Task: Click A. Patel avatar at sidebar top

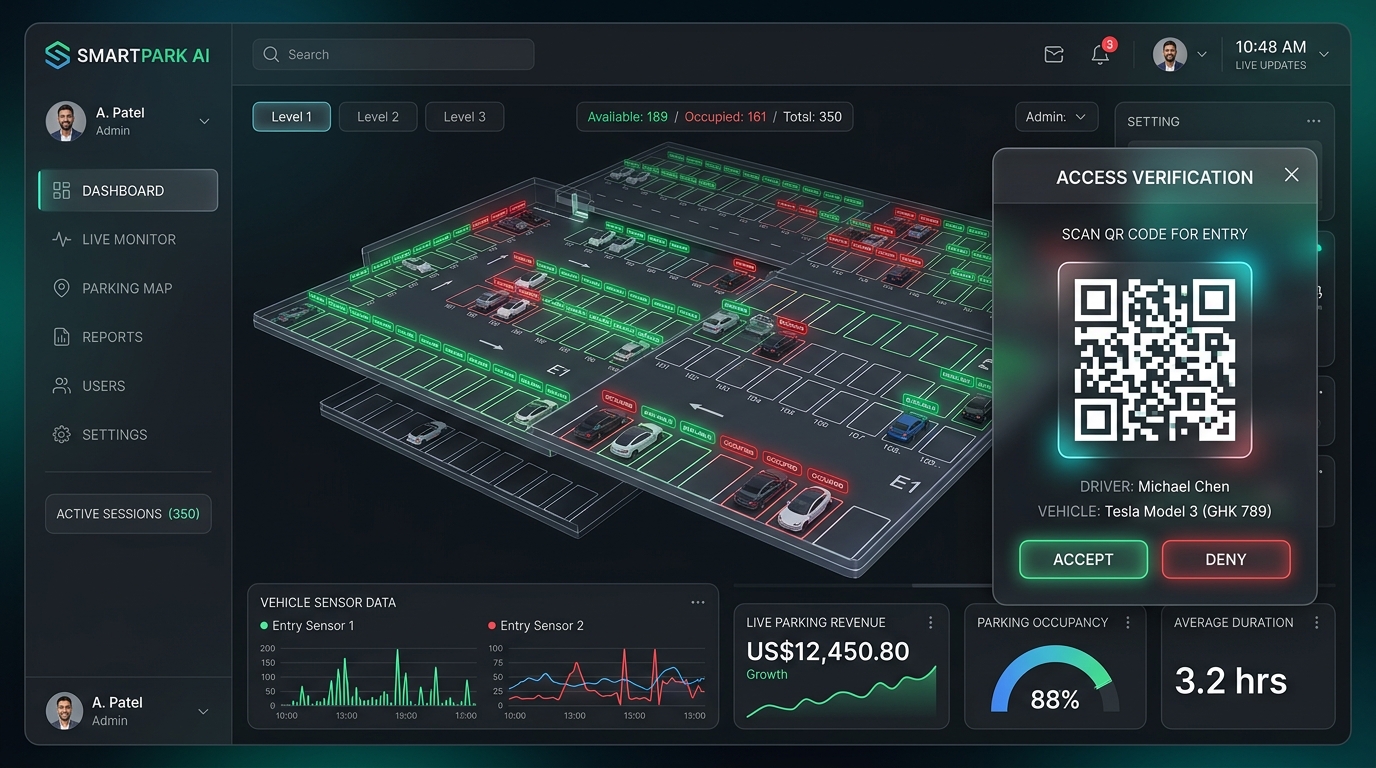Action: point(66,121)
